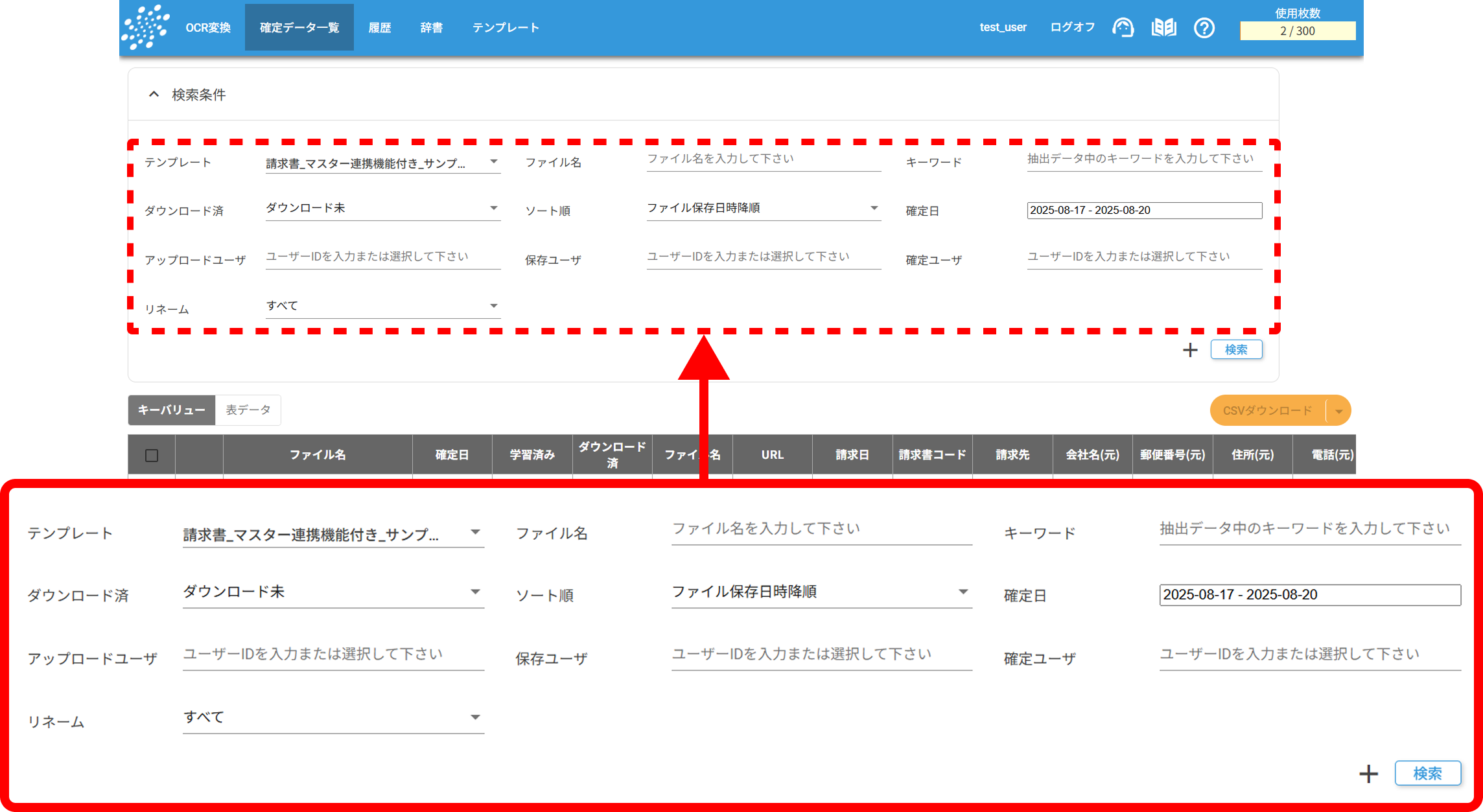Open the headset support icon
The image size is (1483, 812).
(x=1123, y=28)
